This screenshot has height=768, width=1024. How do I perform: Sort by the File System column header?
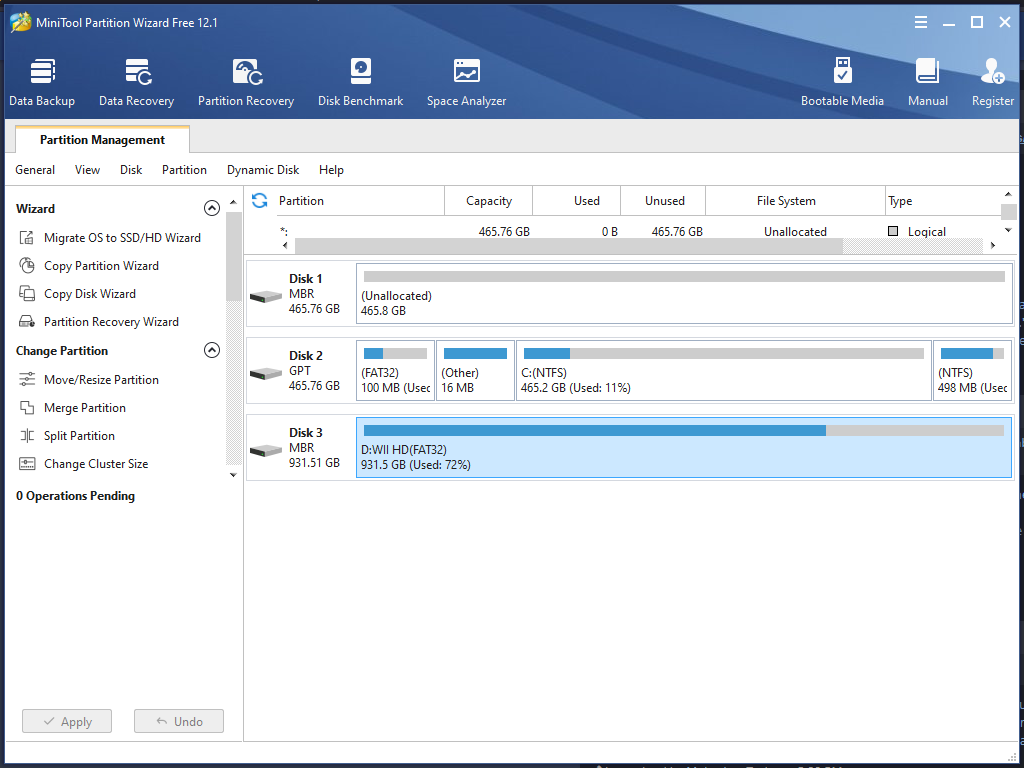795,200
